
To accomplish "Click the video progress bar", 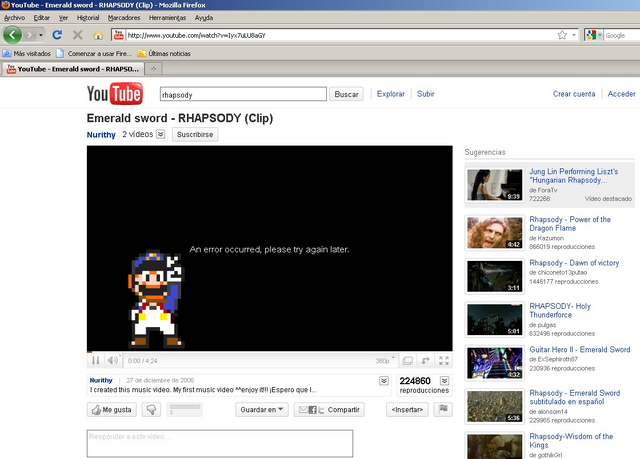I will (x=269, y=351).
